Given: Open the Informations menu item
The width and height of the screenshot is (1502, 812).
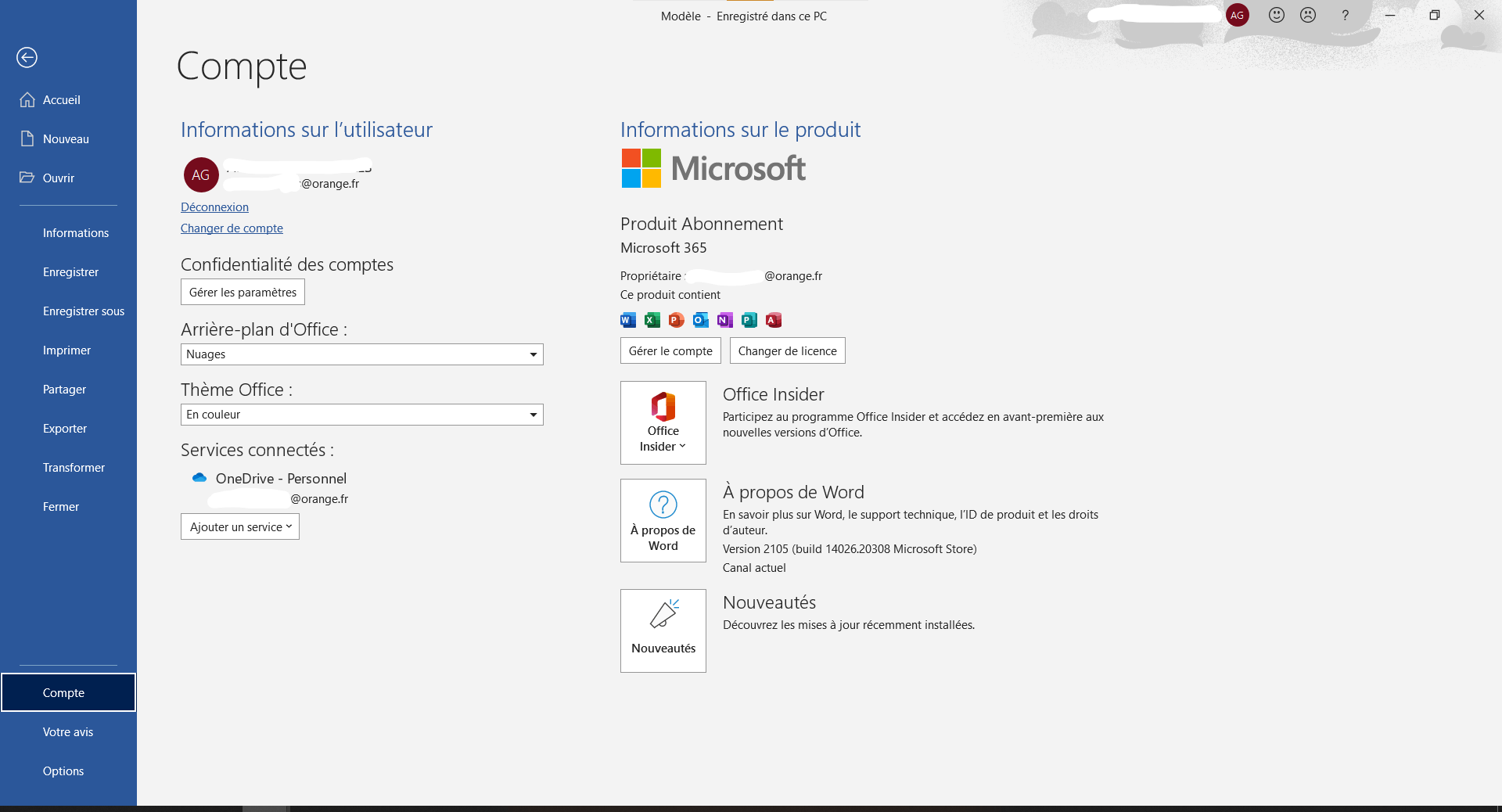Looking at the screenshot, I should tap(68, 233).
